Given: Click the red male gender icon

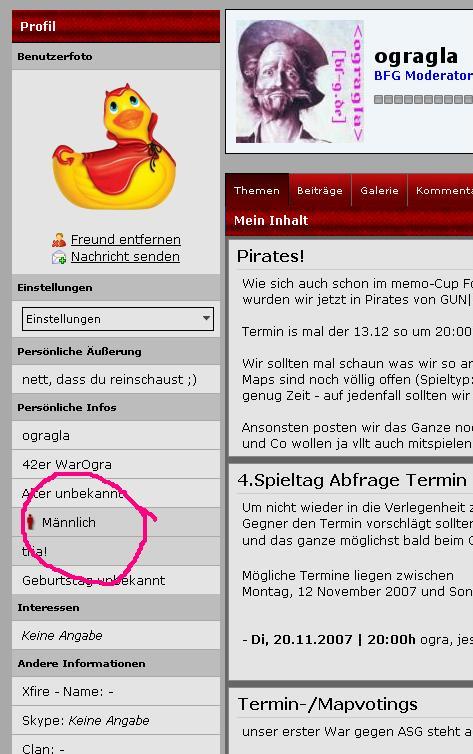Looking at the screenshot, I should [x=31, y=522].
